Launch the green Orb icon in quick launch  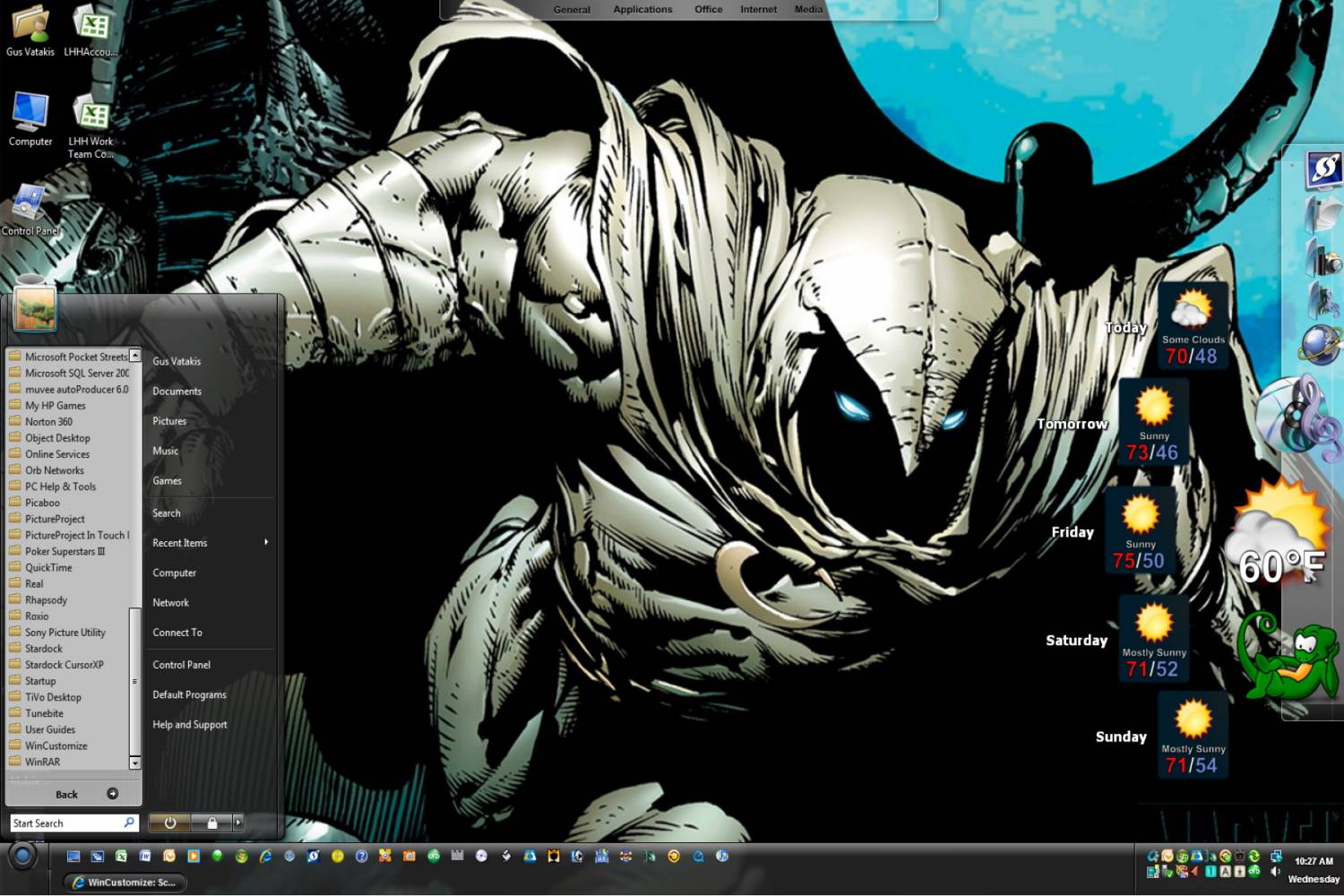pos(434,856)
